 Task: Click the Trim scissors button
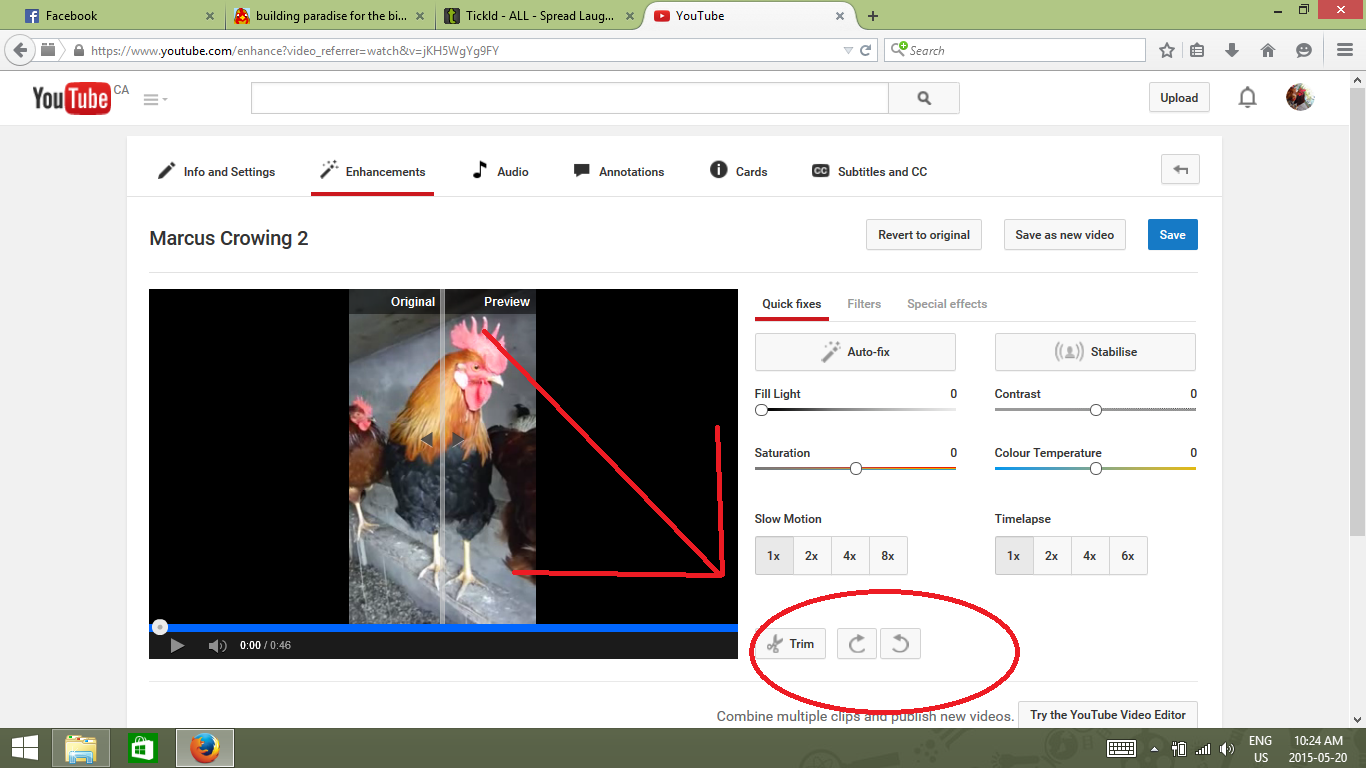tap(790, 644)
